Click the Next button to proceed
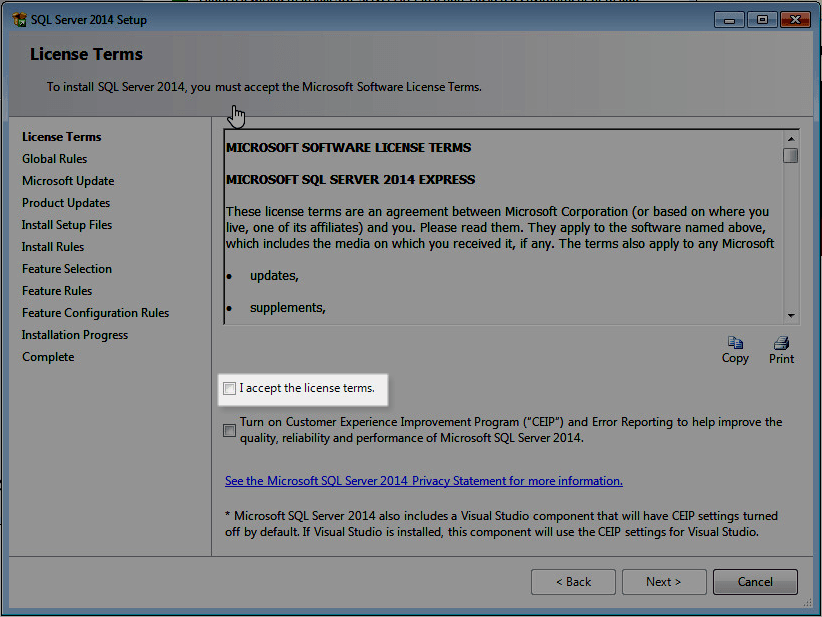 [x=664, y=581]
